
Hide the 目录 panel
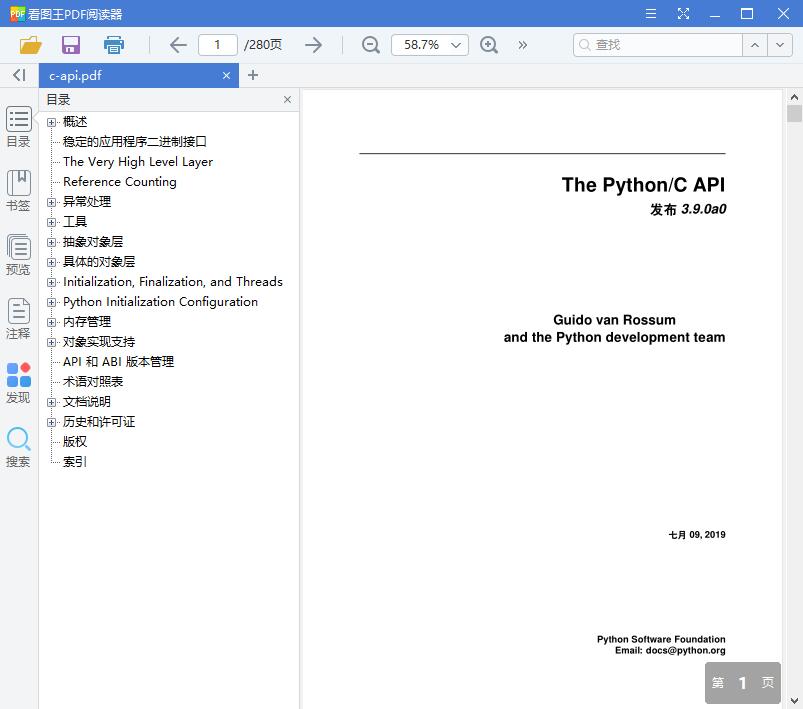point(287,99)
